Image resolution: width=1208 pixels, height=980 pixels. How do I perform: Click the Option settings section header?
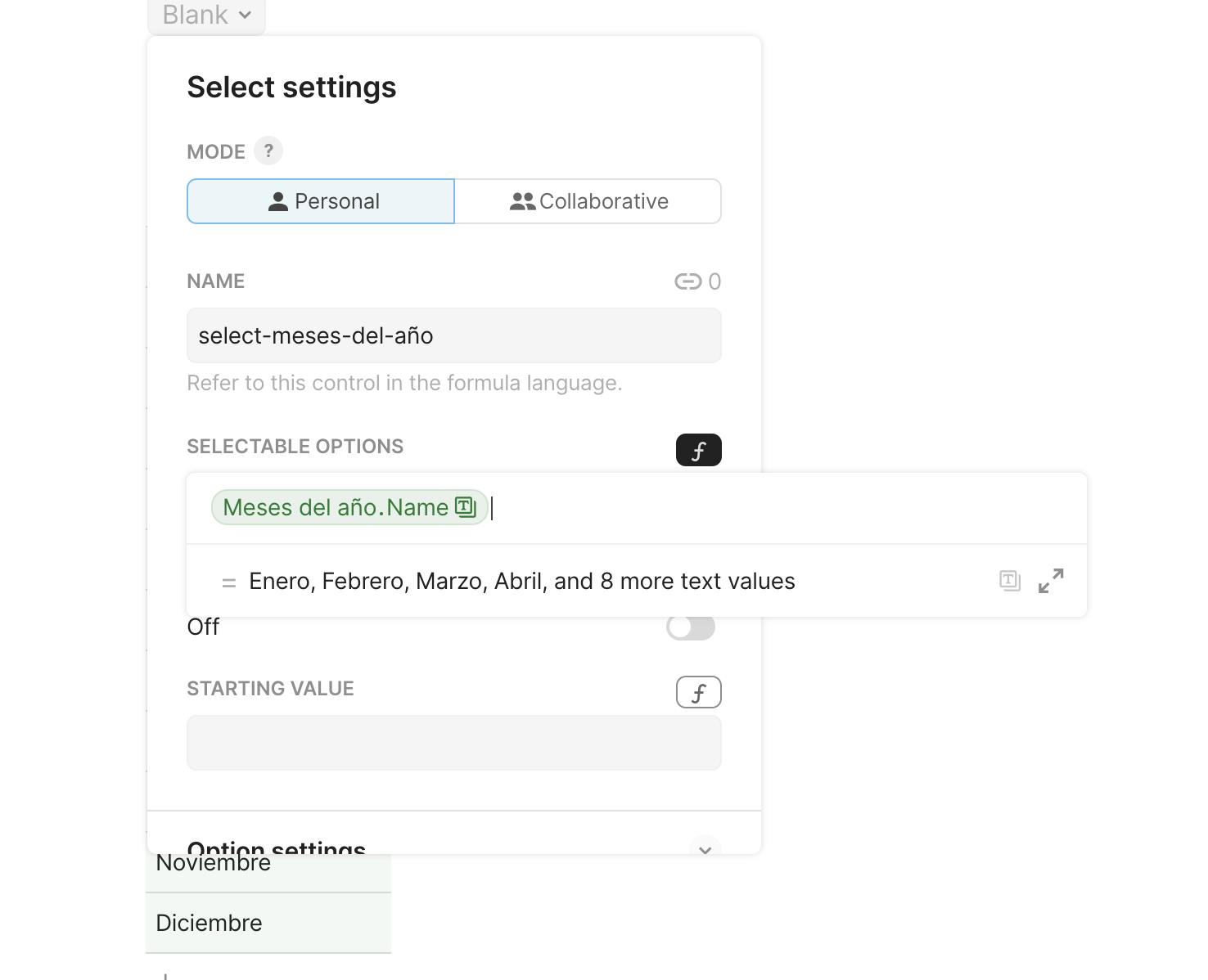pyautogui.click(x=276, y=846)
